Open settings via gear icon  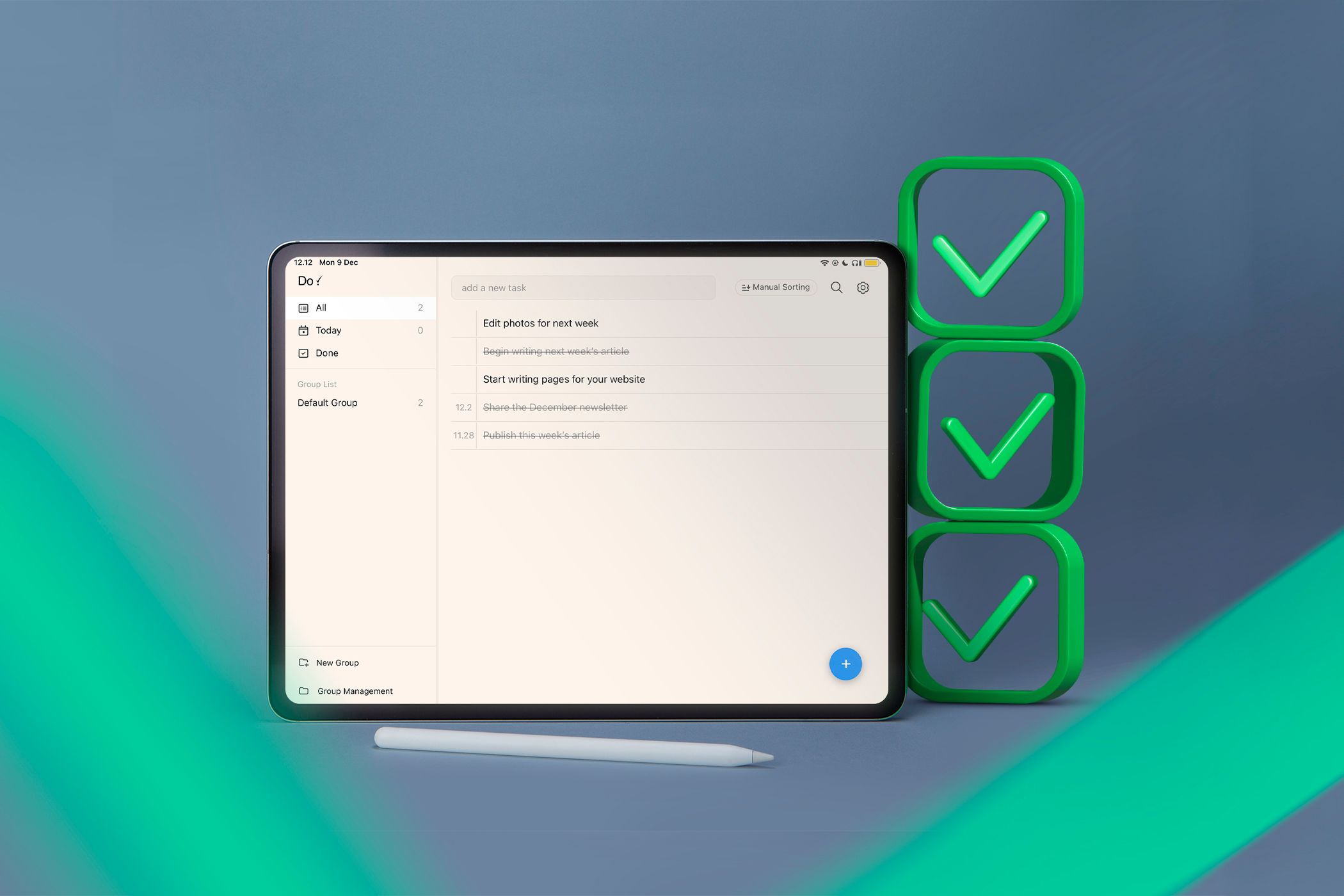(x=863, y=287)
